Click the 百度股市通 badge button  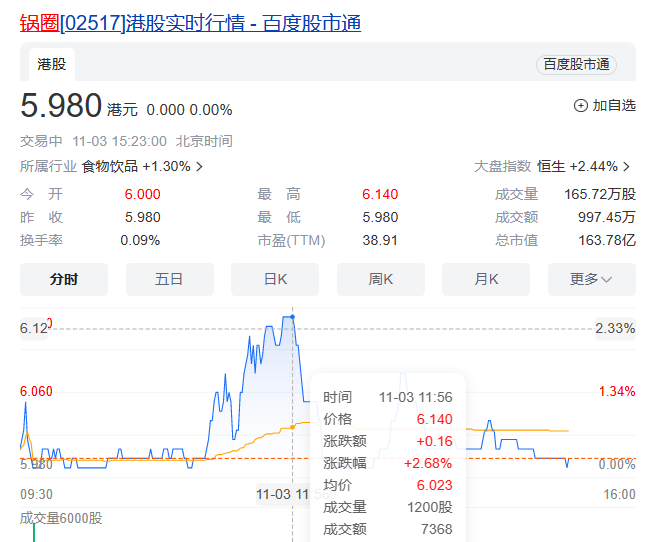[x=576, y=64]
